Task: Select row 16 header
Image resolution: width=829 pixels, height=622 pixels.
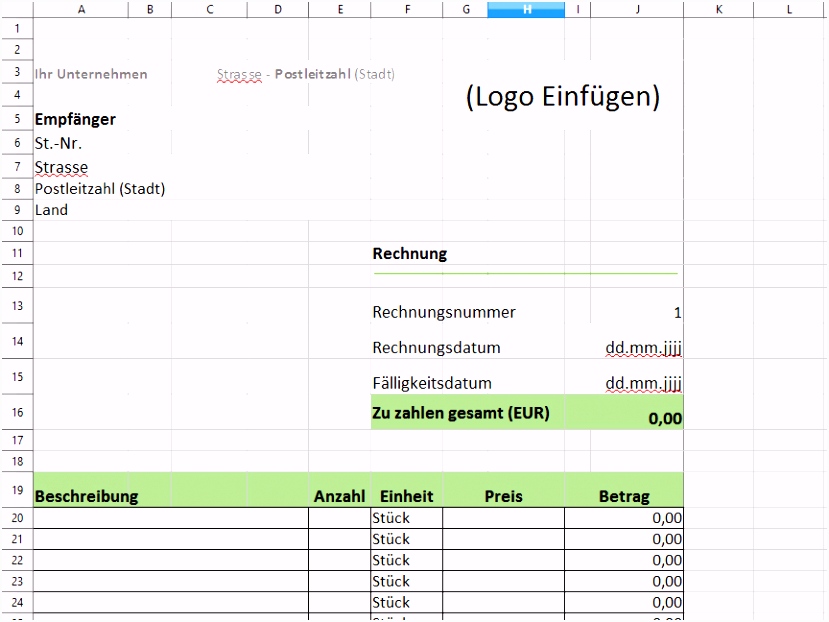Action: [x=17, y=412]
